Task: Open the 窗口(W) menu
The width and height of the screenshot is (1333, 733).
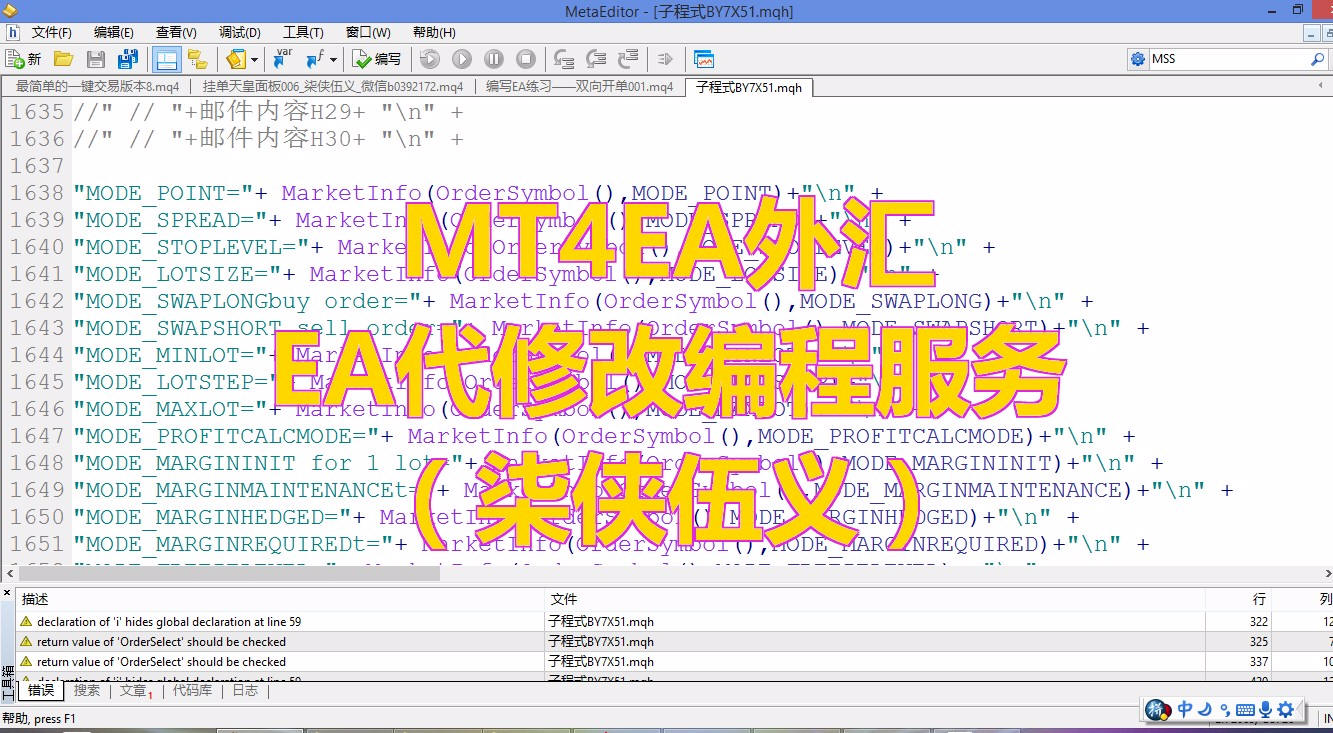Action: pyautogui.click(x=368, y=33)
